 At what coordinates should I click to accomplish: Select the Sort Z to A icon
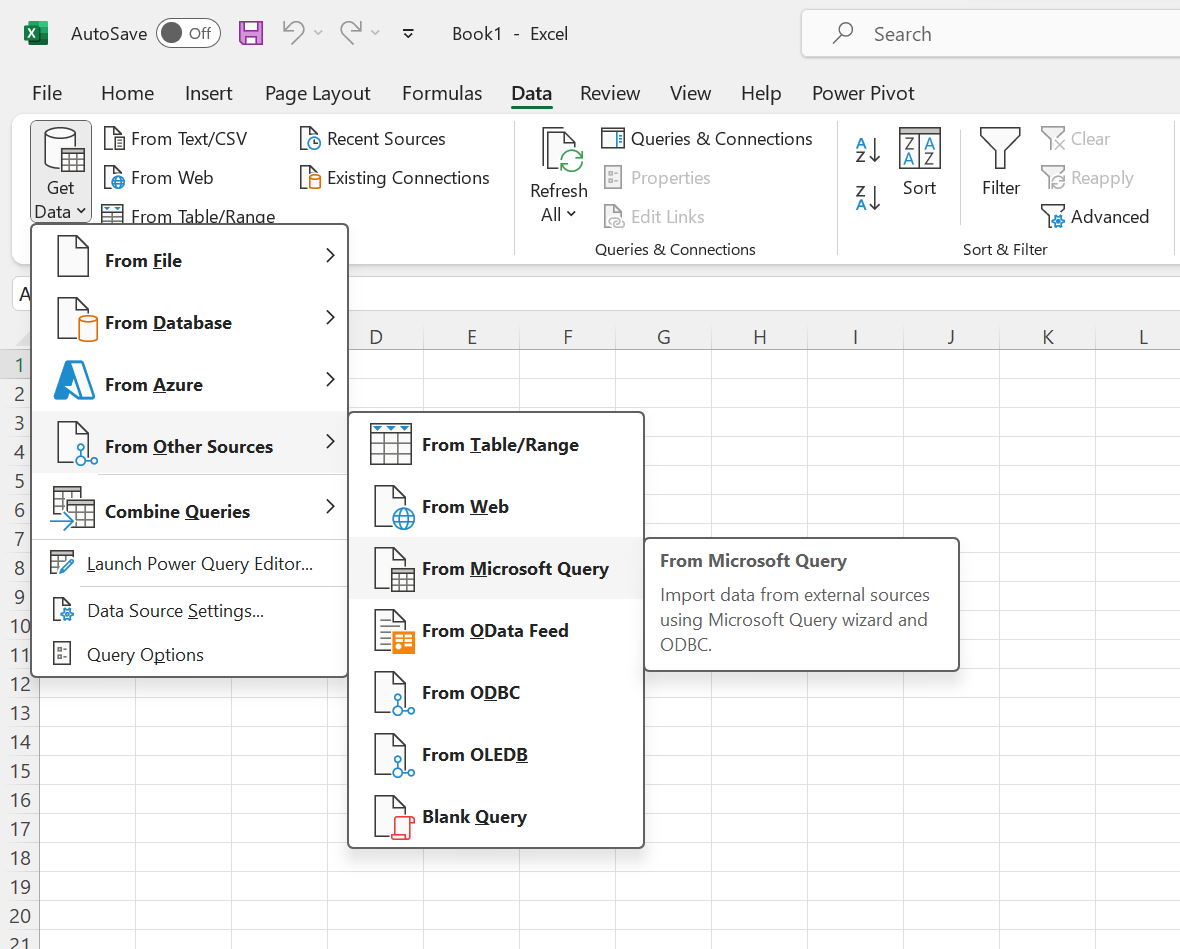[867, 198]
